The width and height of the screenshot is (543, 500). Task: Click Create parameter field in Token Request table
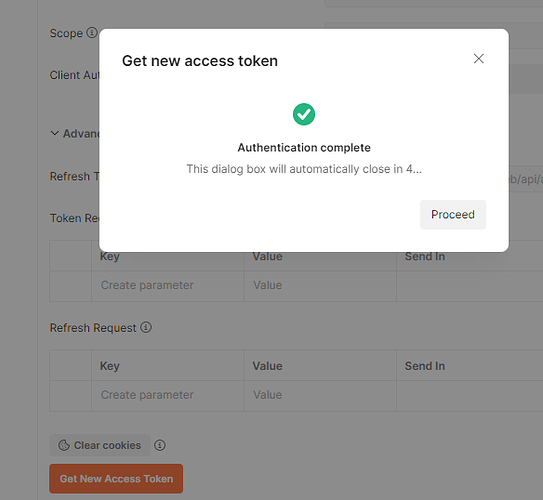pyautogui.click(x=168, y=285)
